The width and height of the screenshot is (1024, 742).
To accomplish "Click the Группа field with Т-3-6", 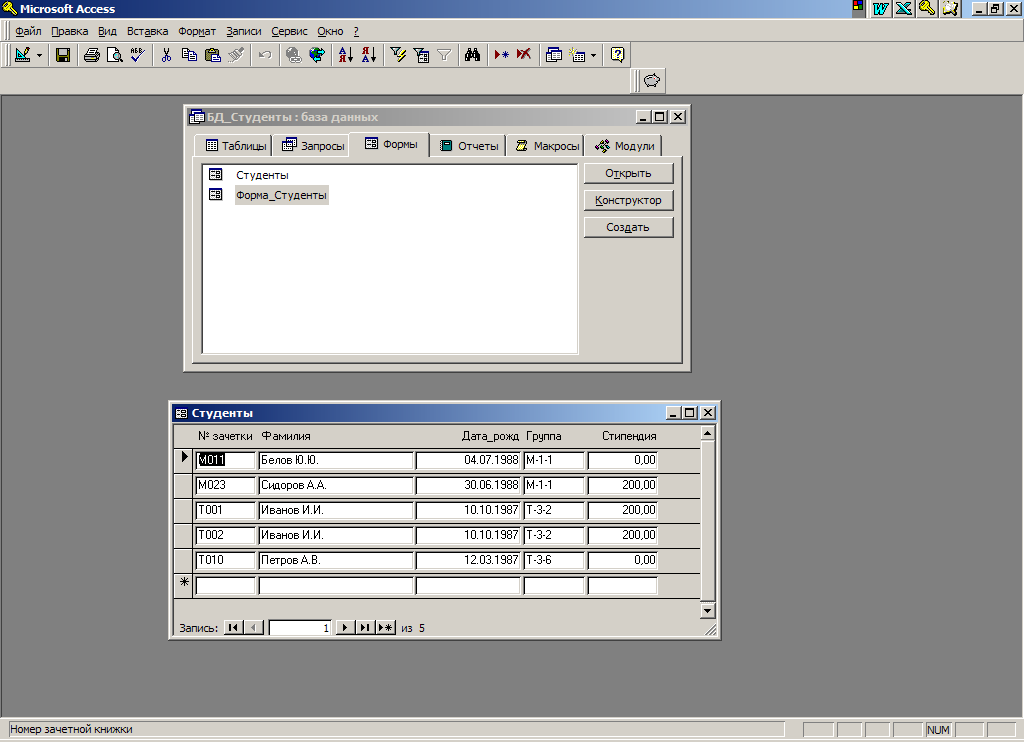I will coord(554,560).
